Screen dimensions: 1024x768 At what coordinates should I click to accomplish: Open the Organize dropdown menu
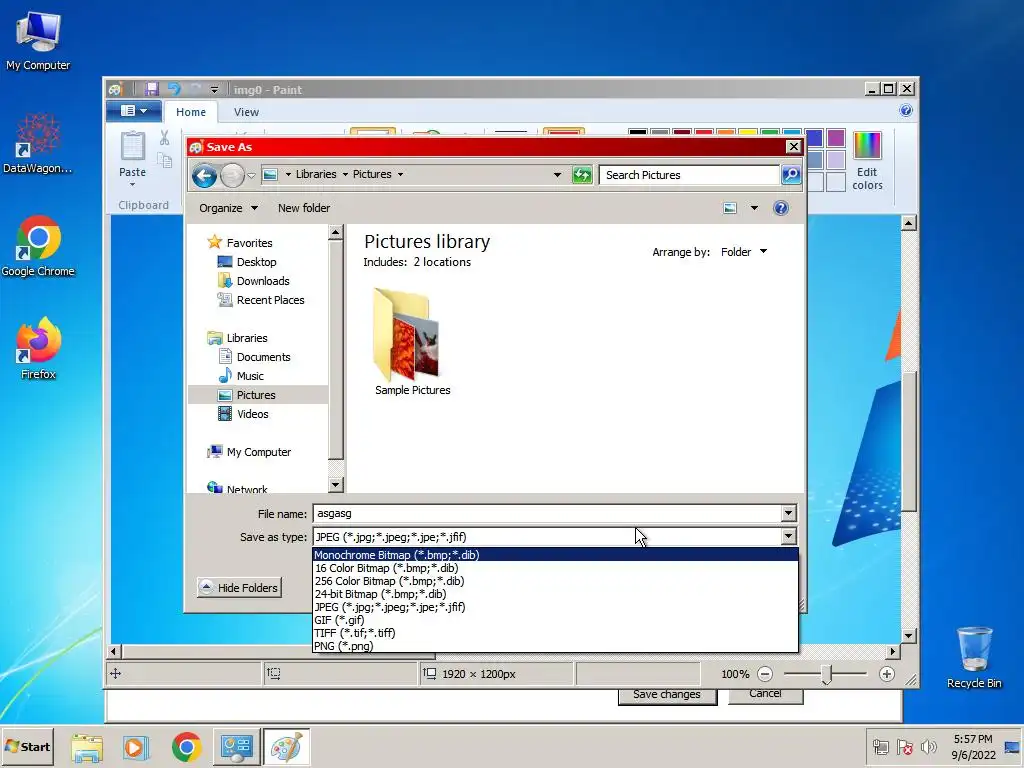pos(229,208)
